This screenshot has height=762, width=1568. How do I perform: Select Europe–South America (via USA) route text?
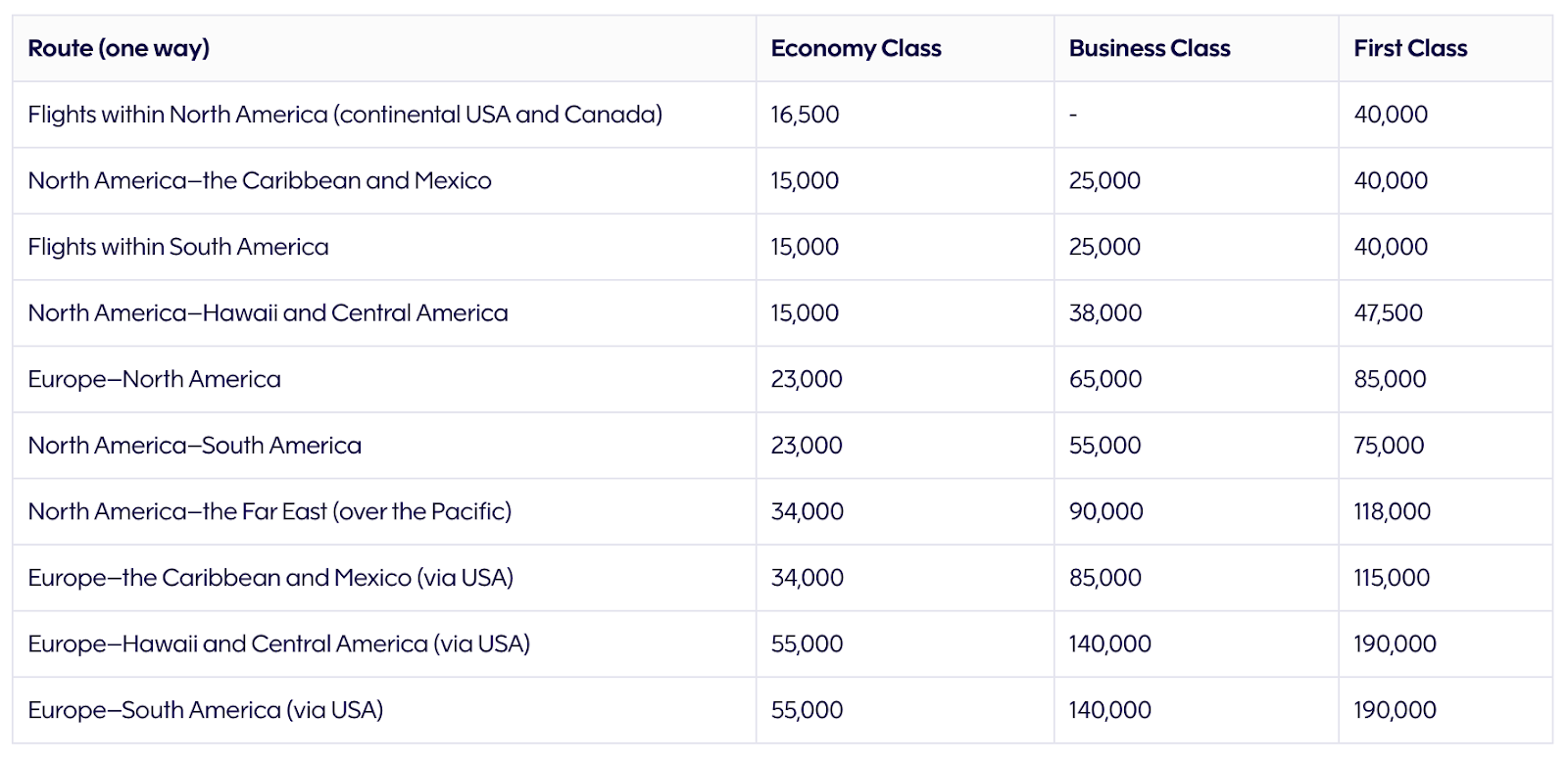(x=205, y=710)
